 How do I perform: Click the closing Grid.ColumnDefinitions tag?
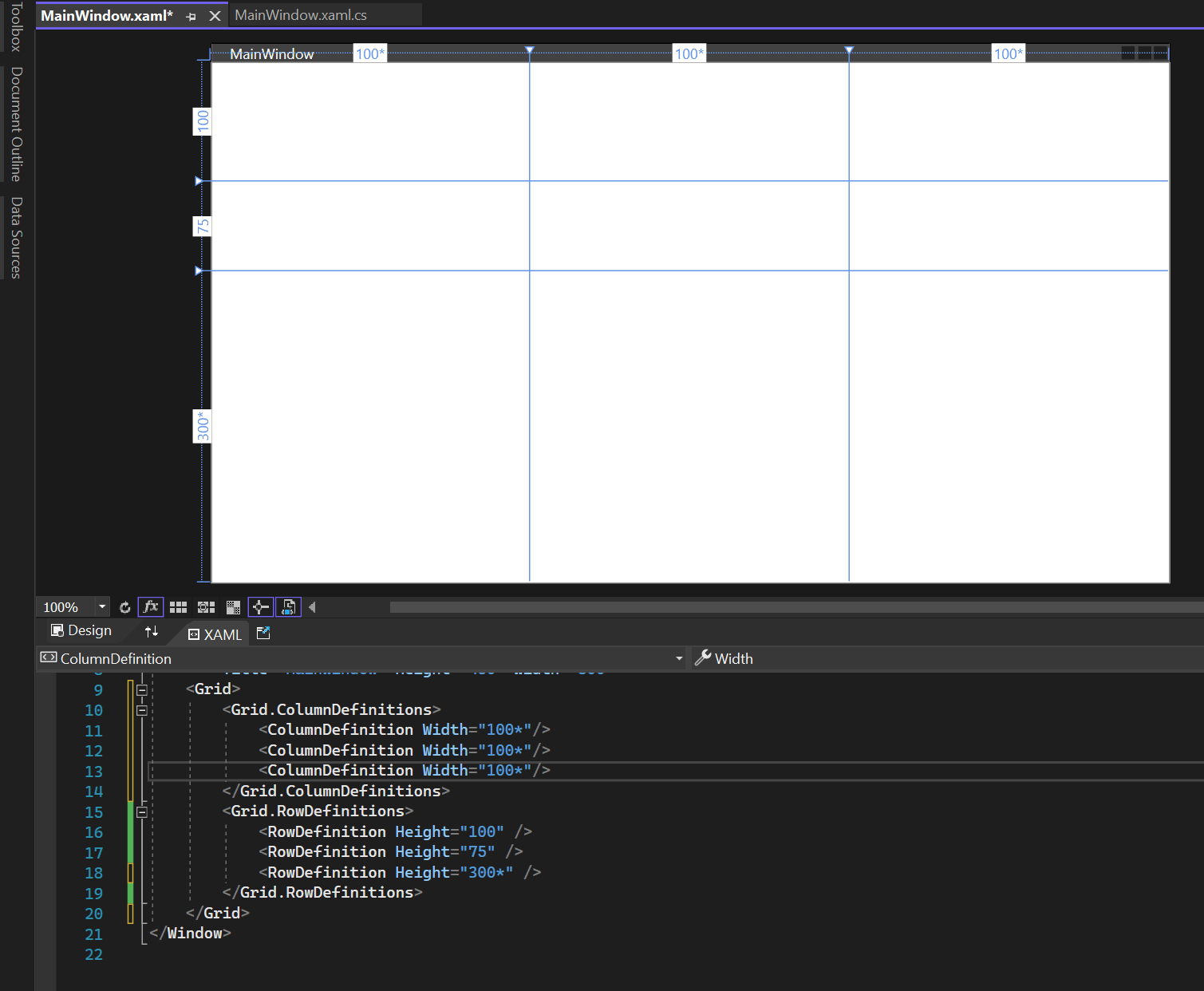(x=336, y=791)
